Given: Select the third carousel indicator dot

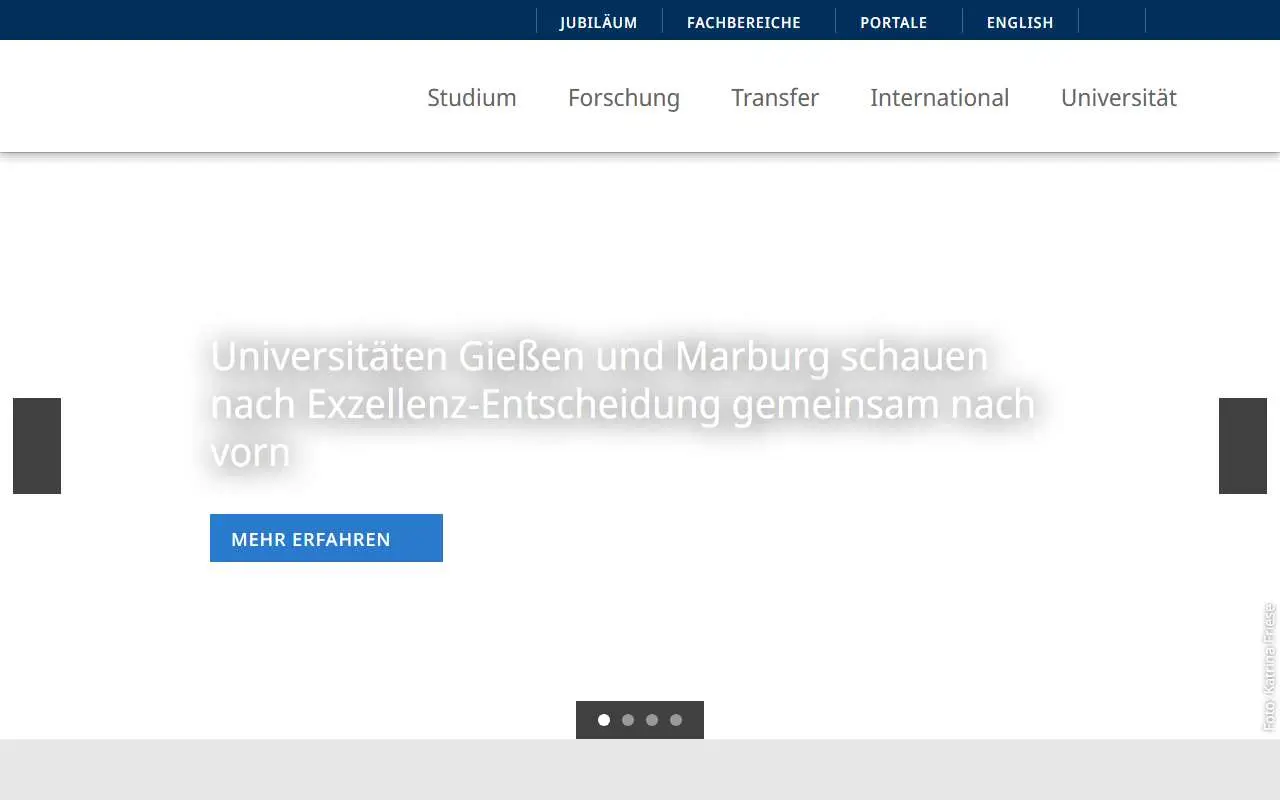Looking at the screenshot, I should [652, 720].
